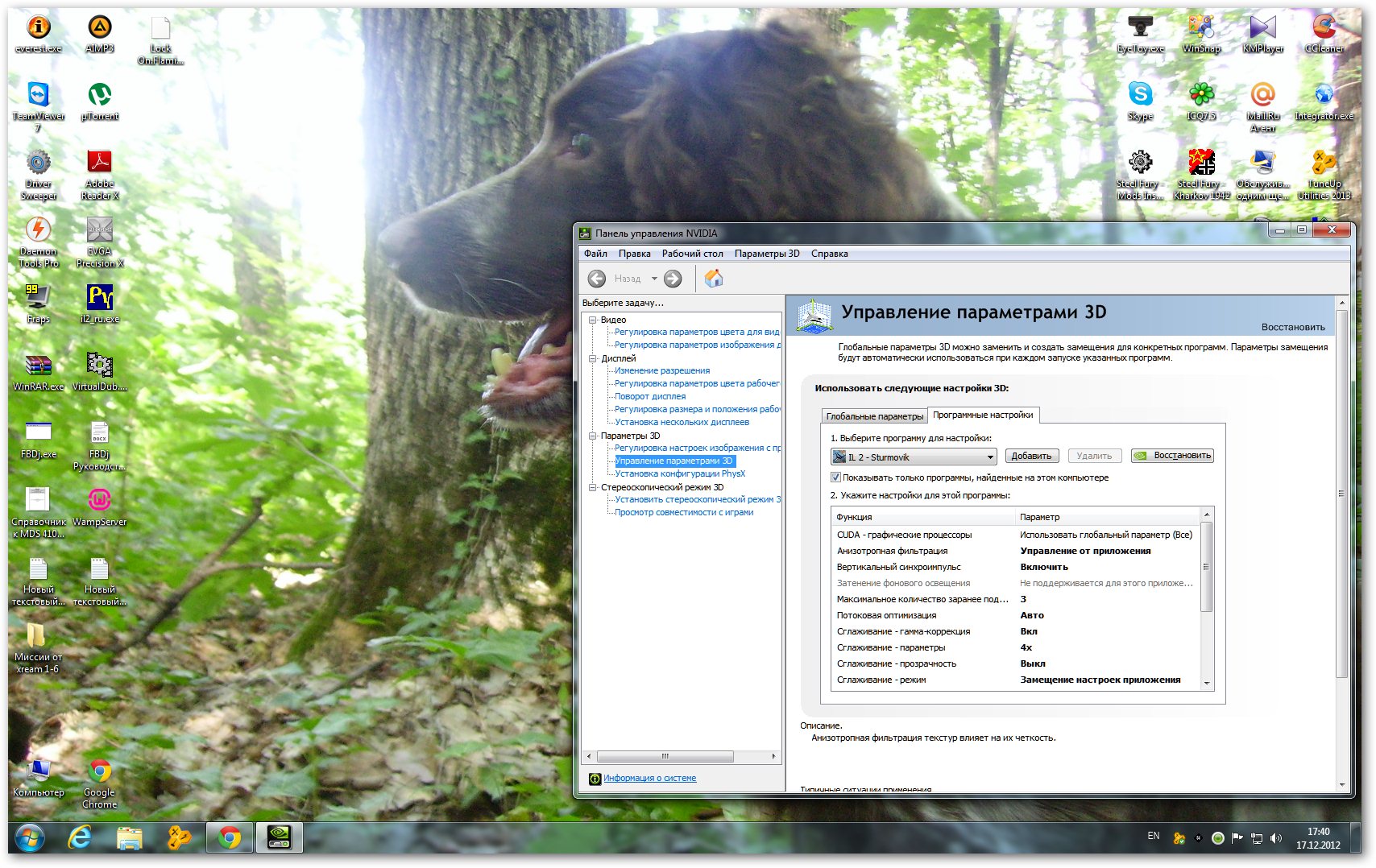This screenshot has width=1376, height=868.
Task: Select the Adobe Reader X icon
Action: click(x=99, y=175)
